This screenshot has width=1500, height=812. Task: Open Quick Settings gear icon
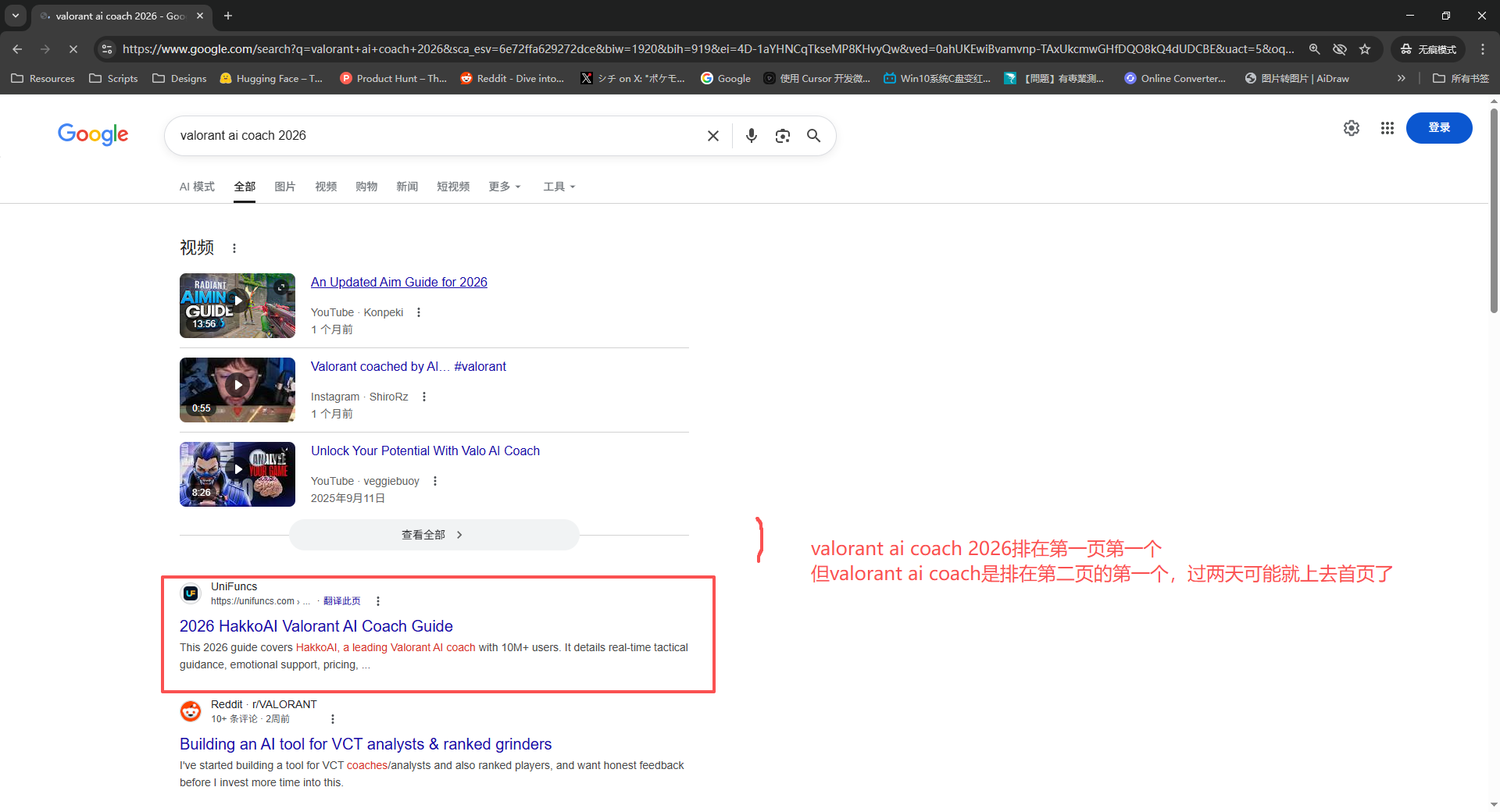pyautogui.click(x=1352, y=128)
